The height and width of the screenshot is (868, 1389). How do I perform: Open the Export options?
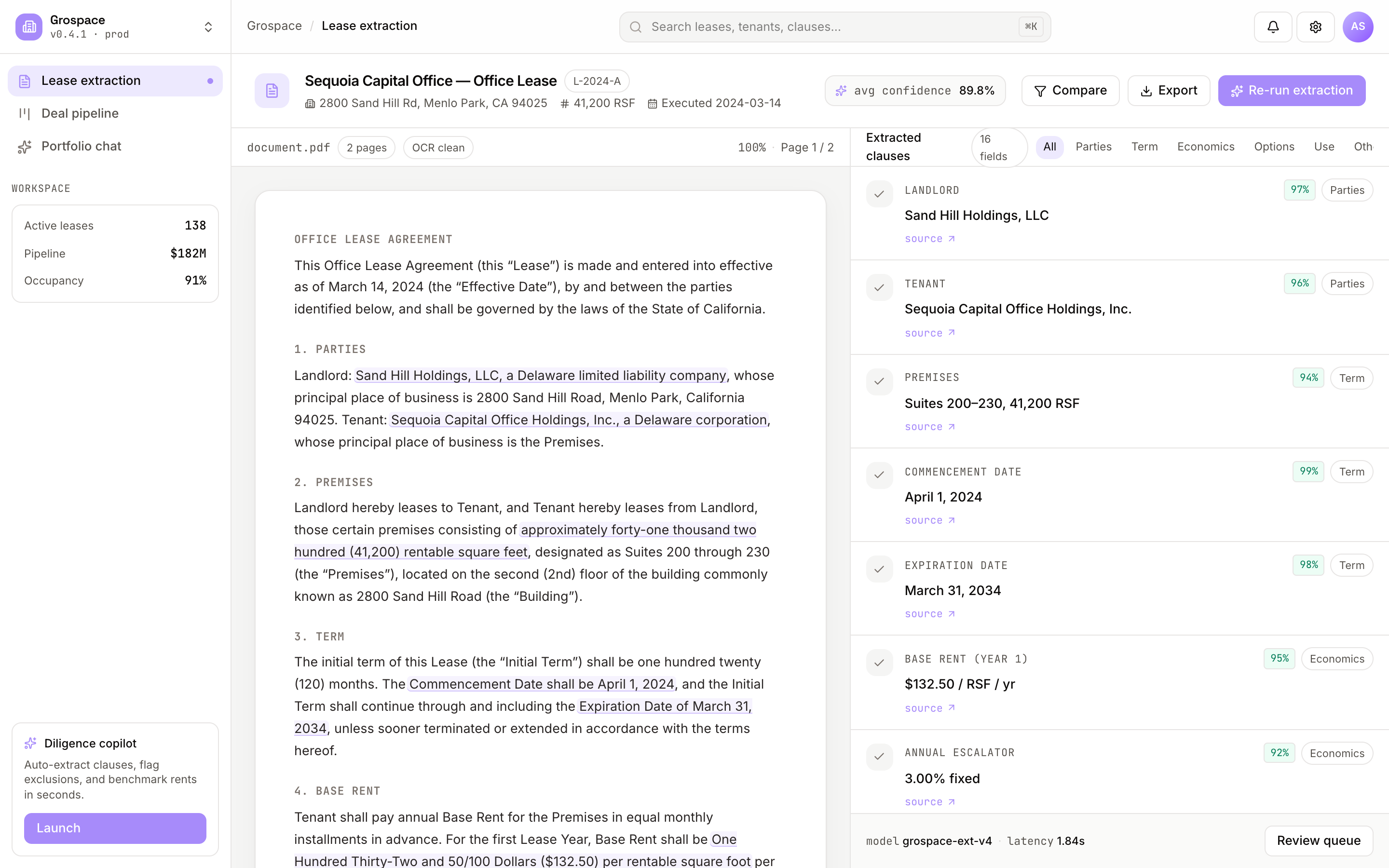(1169, 91)
